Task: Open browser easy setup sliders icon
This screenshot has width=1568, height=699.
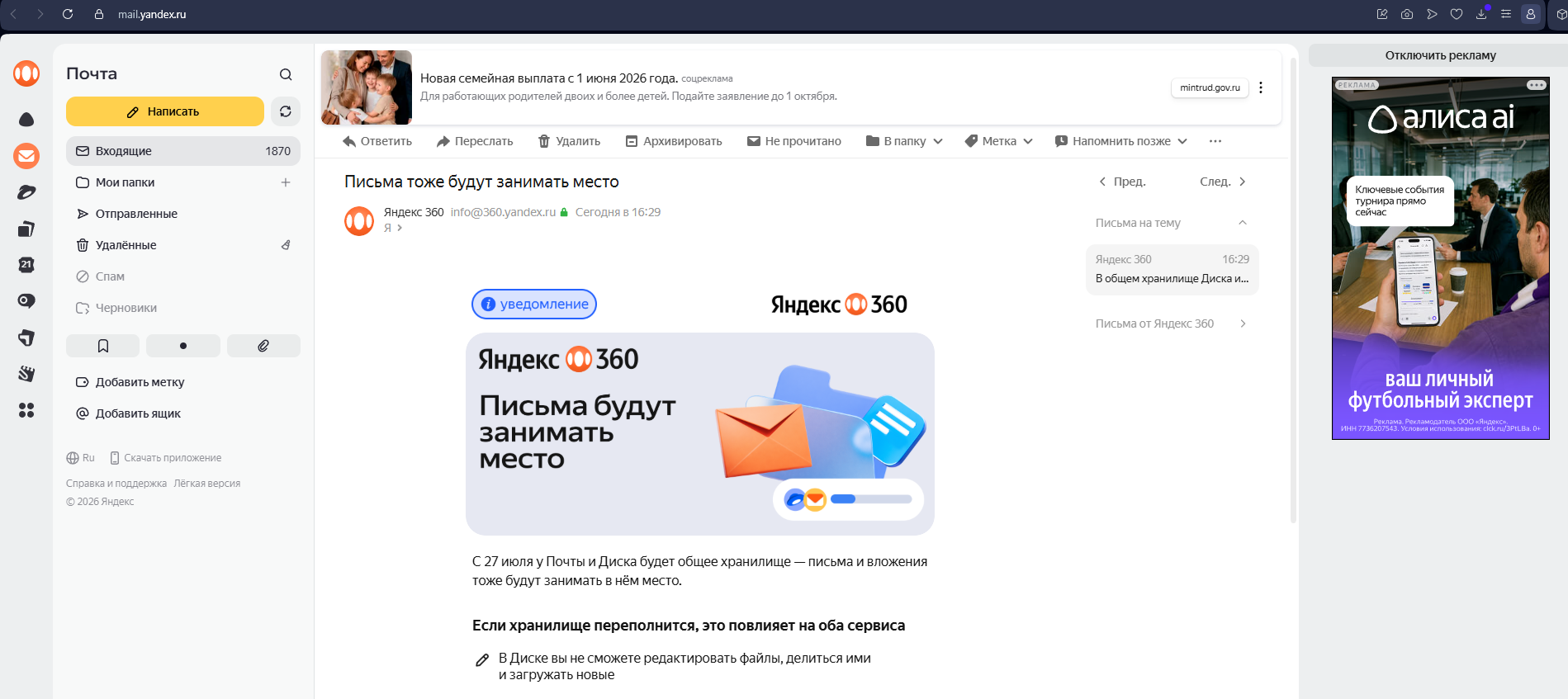Action: (1506, 14)
